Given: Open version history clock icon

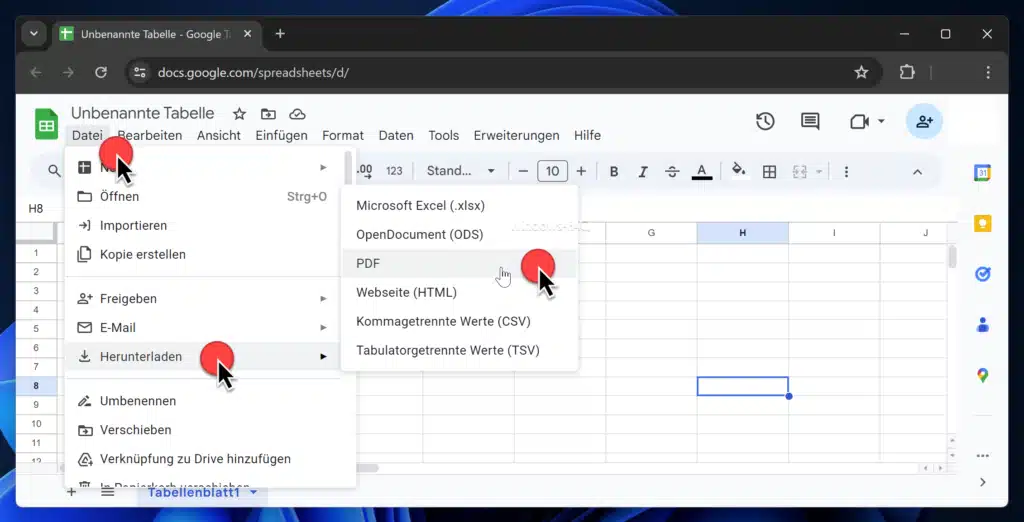Looking at the screenshot, I should pyautogui.click(x=765, y=122).
